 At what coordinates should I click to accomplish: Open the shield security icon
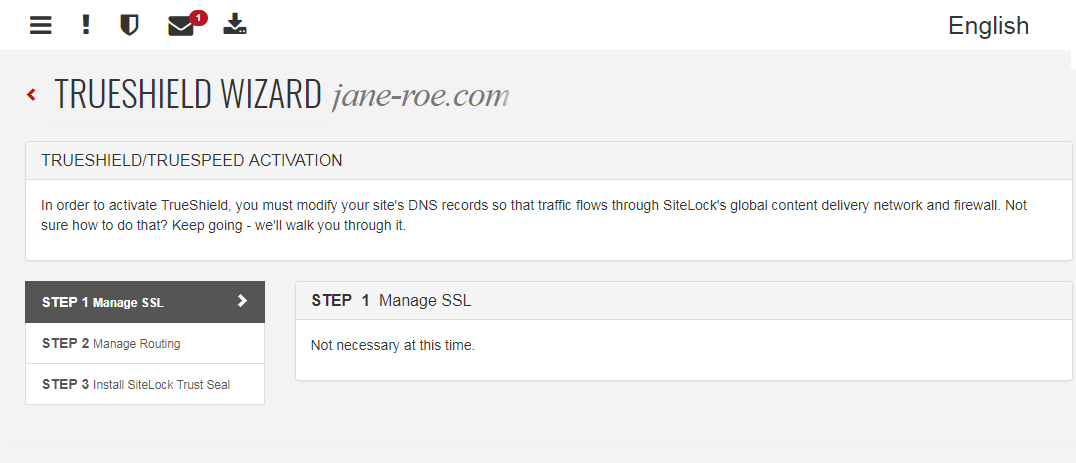click(x=129, y=26)
